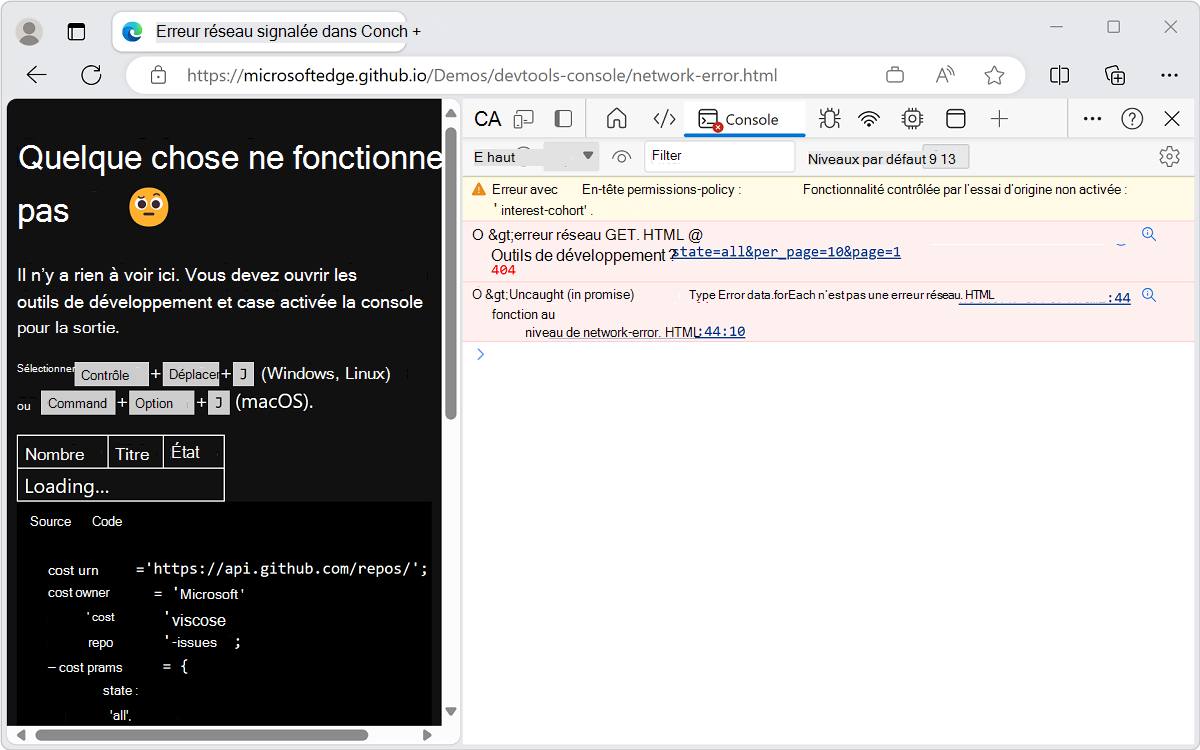
Task: Create a live expression with the eye icon
Action: coord(621,157)
